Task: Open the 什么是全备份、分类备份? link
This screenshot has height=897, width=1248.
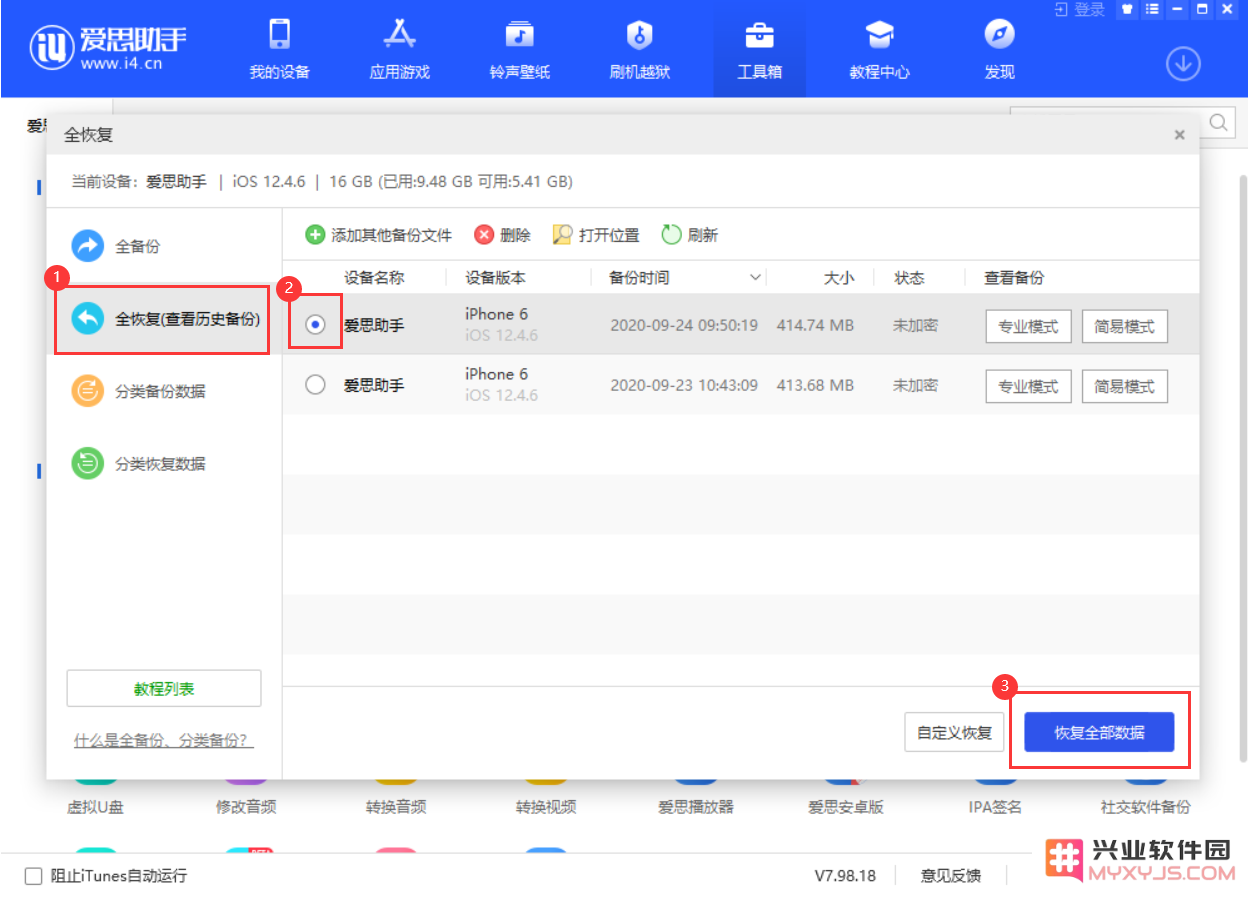Action: click(164, 741)
